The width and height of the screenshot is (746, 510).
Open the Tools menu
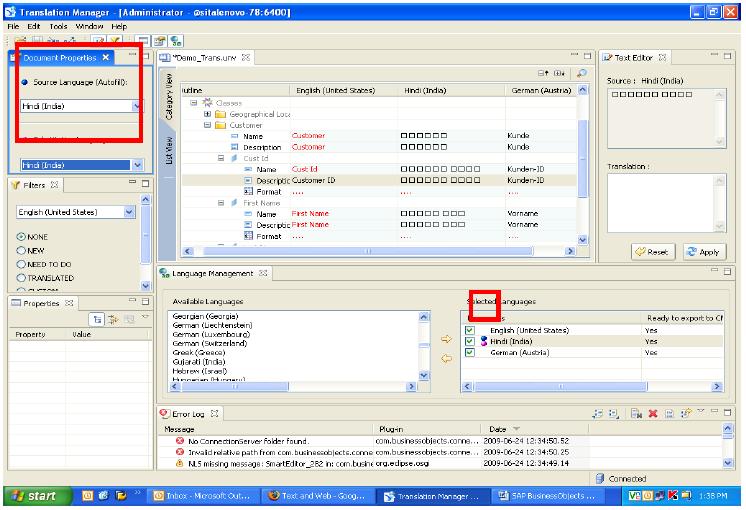click(x=58, y=26)
